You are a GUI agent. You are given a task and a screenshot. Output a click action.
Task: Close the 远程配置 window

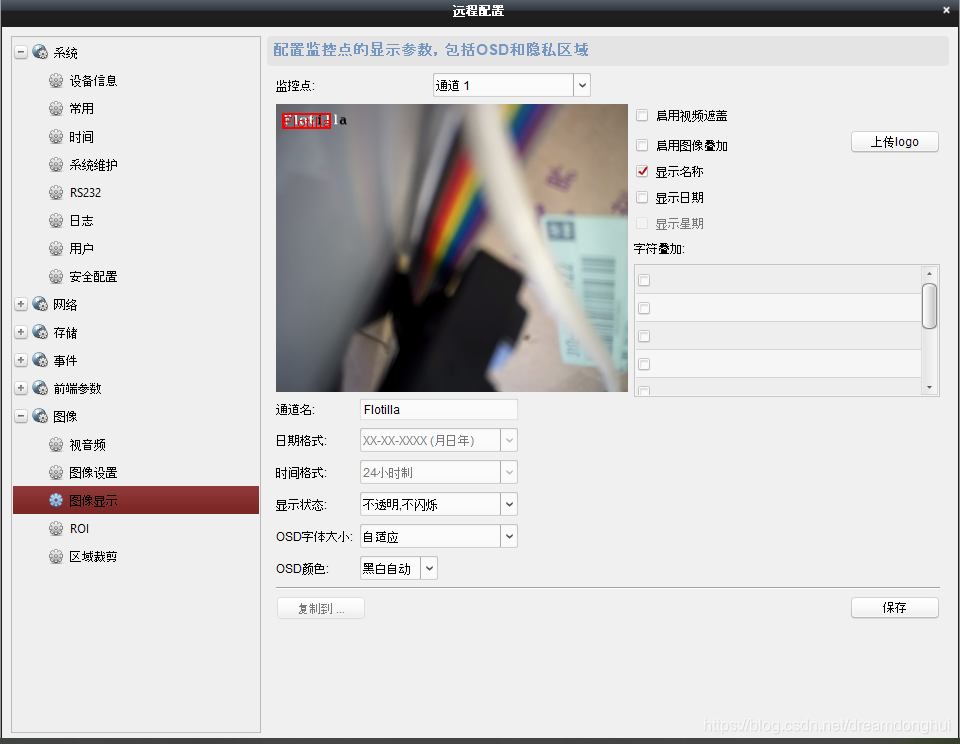pos(946,10)
